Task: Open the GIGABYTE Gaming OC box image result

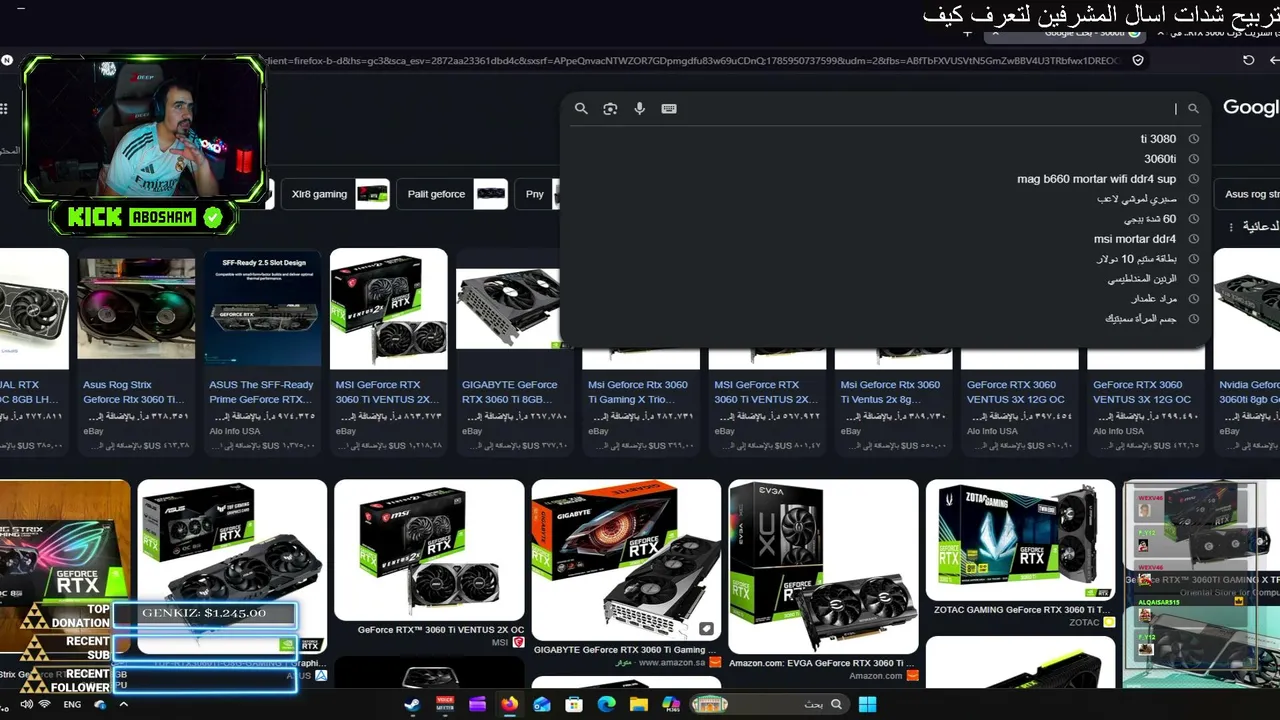Action: pos(626,559)
